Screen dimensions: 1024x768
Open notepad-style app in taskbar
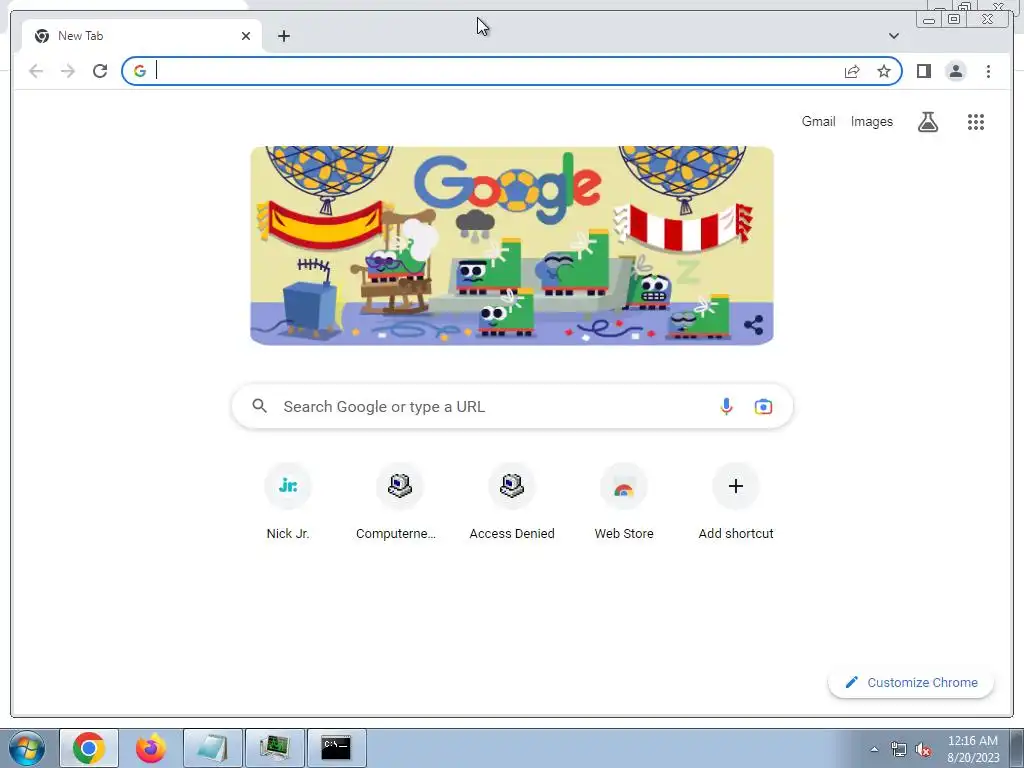(213, 748)
